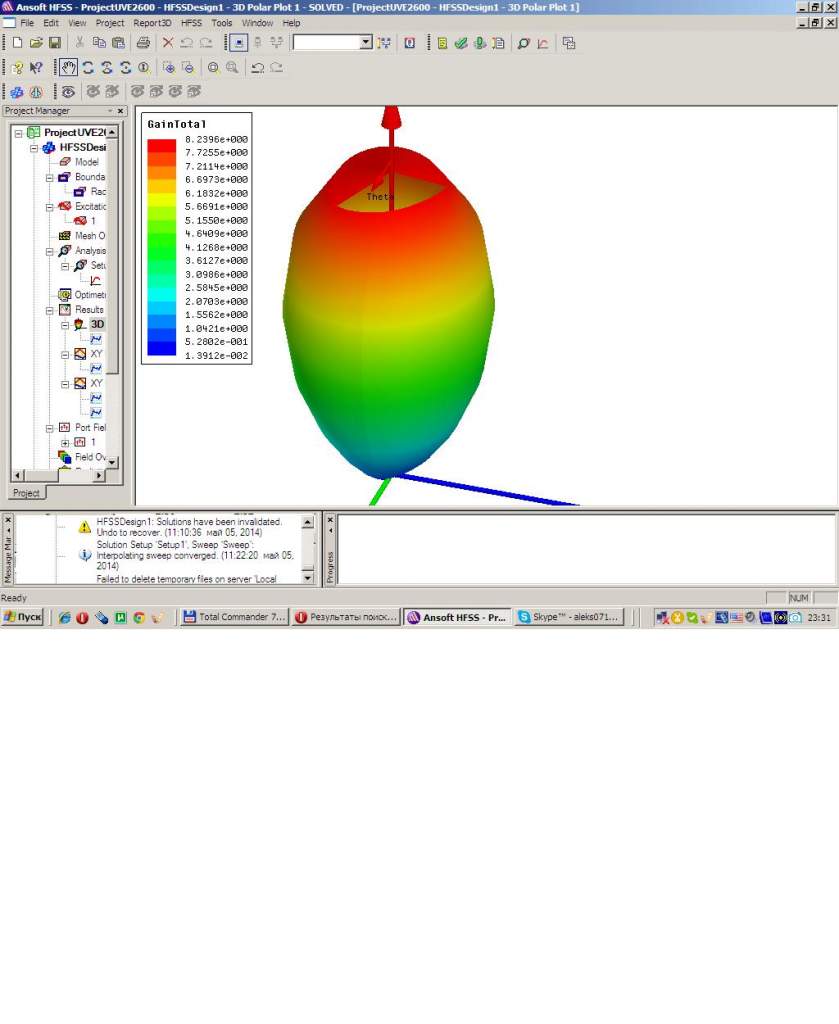The height and width of the screenshot is (1024, 839).
Task: Click the blue HFSS design icon in bottom toolbar
Action: click(17, 92)
